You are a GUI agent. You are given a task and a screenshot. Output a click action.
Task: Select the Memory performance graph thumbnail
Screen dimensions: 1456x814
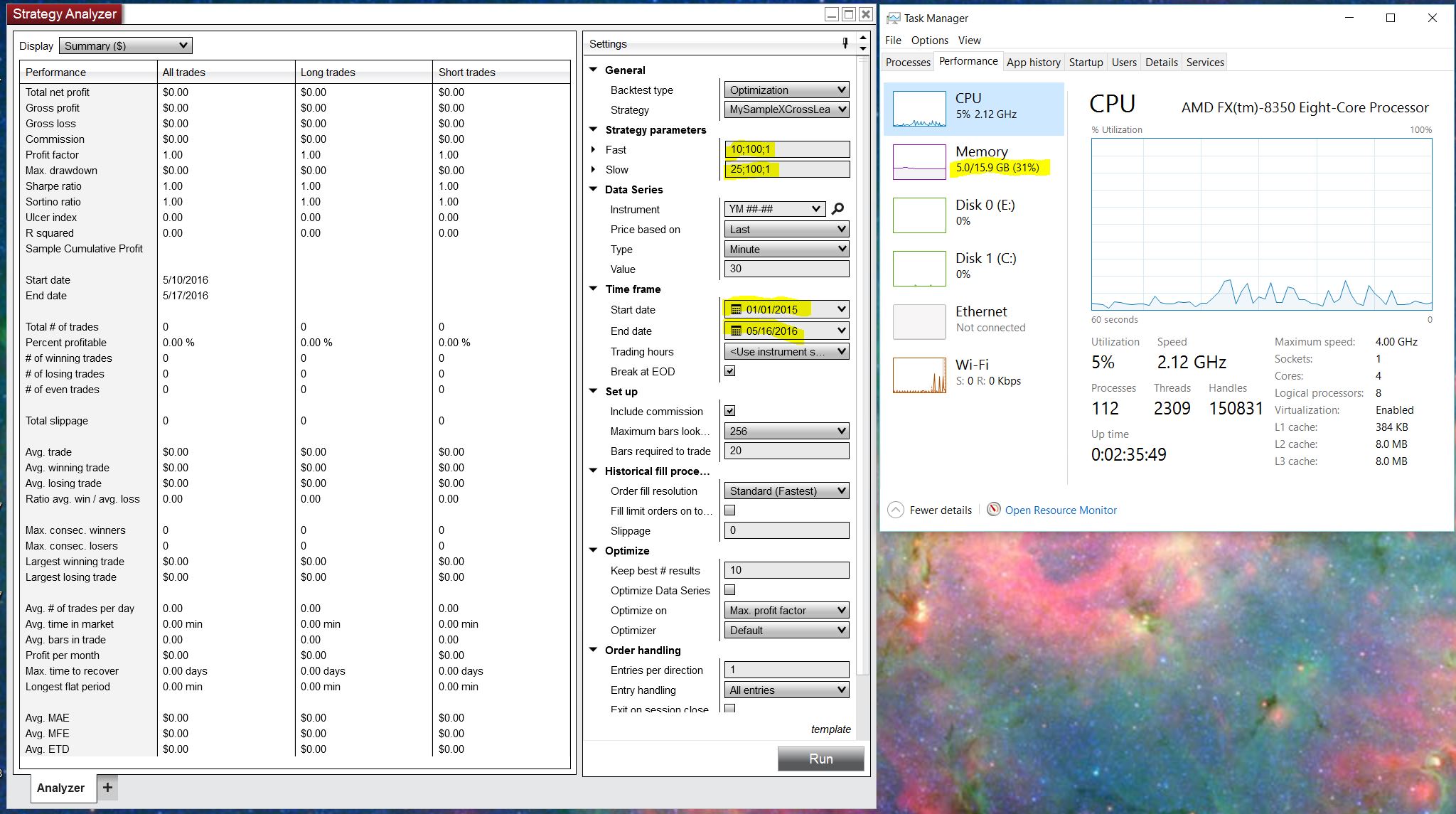click(919, 161)
